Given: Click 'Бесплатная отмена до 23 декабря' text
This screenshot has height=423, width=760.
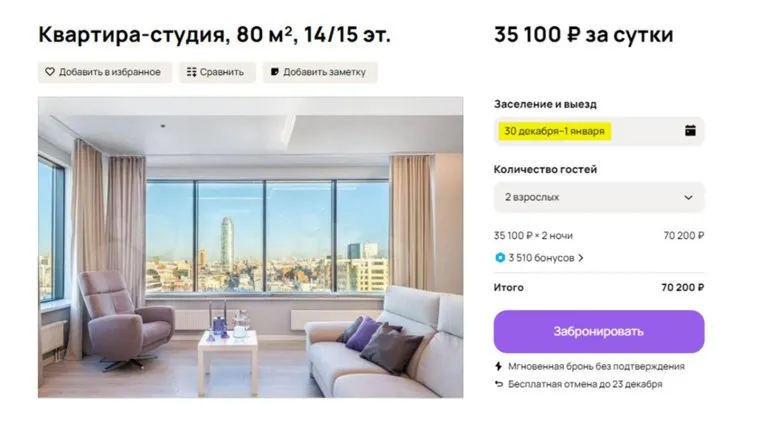Looking at the screenshot, I should pos(585,384).
